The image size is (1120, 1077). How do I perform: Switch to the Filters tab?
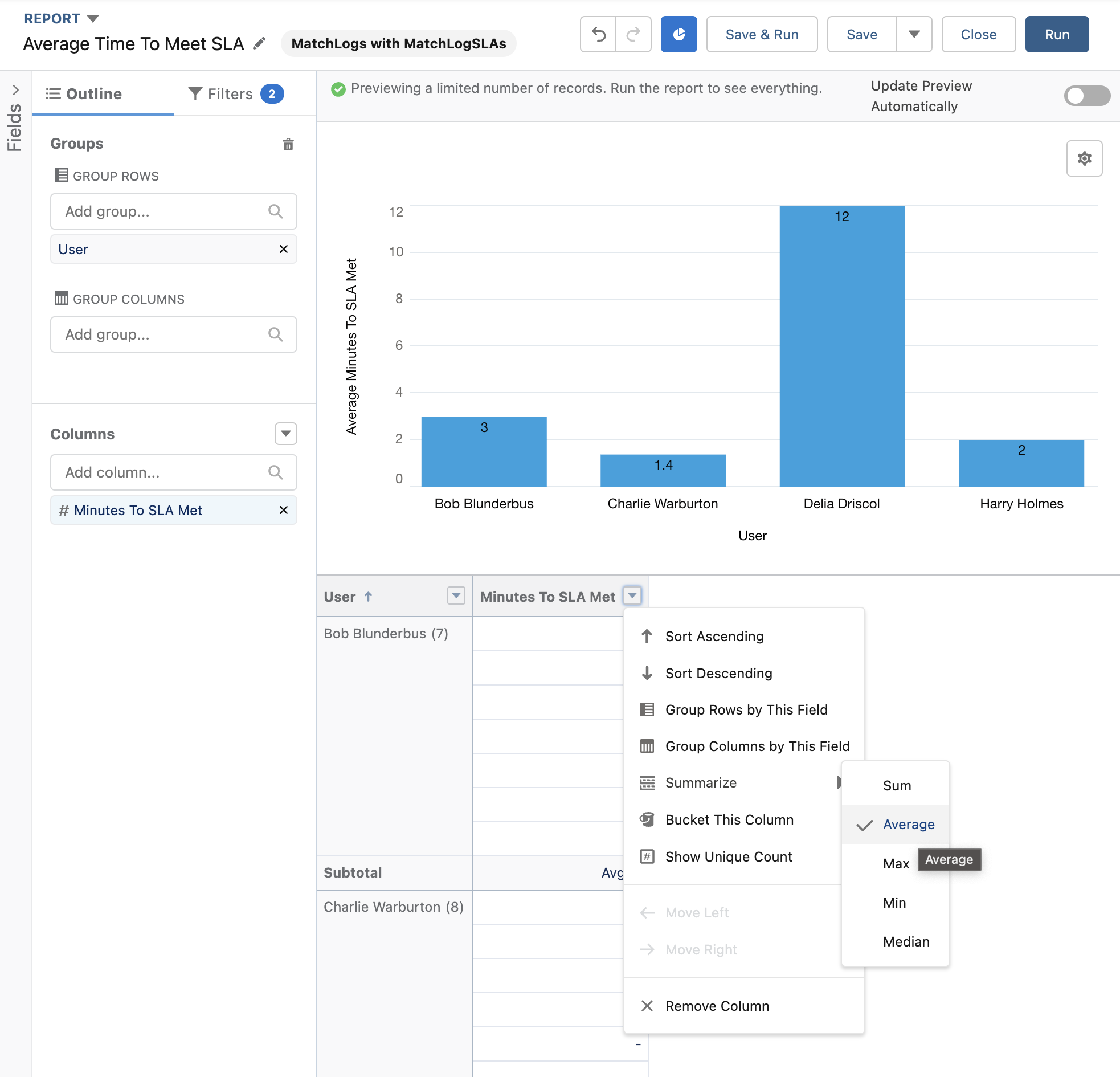pyautogui.click(x=235, y=94)
